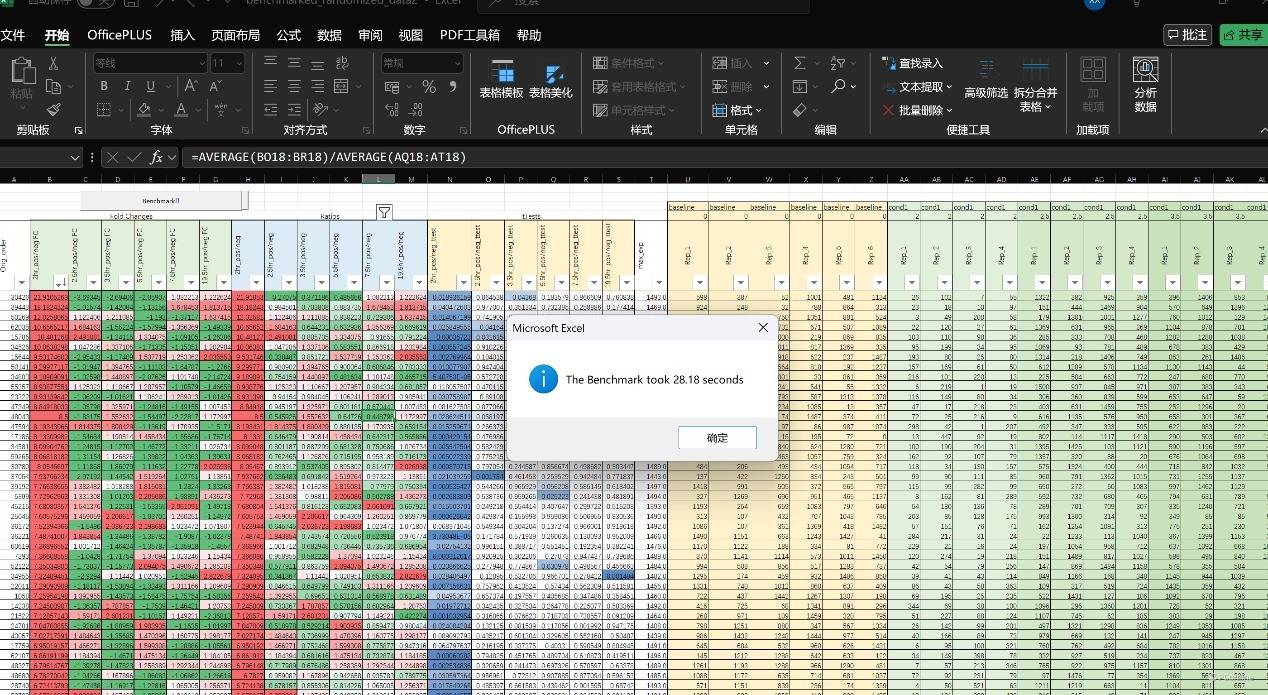Viewport: 1268px width, 695px height.
Task: Open the 高级筛选 advanced filter tool
Action: (985, 80)
